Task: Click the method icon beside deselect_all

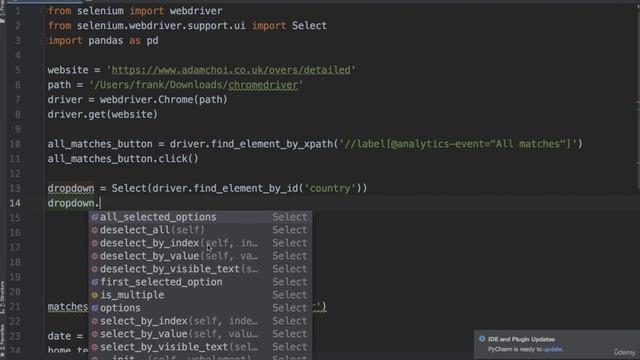Action: tap(95, 230)
